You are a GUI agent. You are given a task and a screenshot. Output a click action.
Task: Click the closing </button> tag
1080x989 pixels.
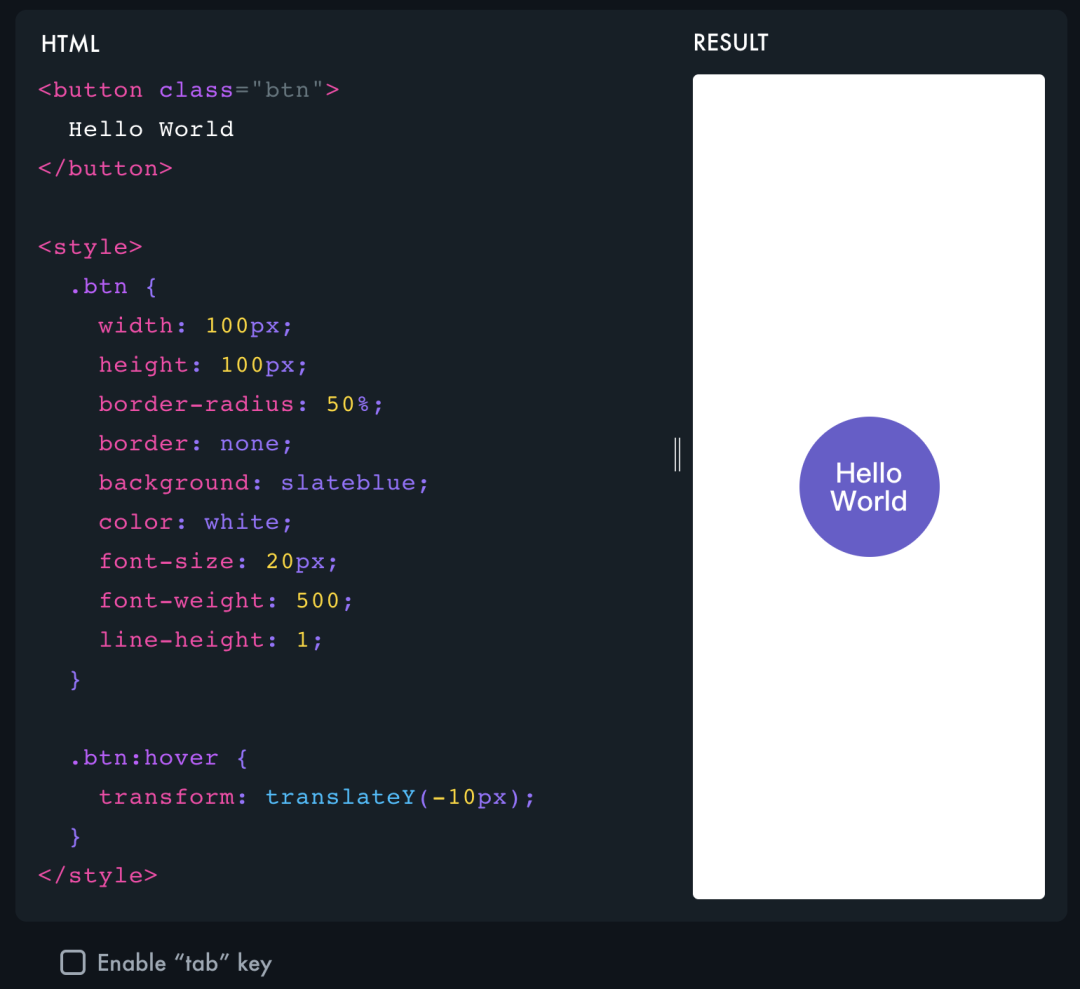tap(105, 168)
